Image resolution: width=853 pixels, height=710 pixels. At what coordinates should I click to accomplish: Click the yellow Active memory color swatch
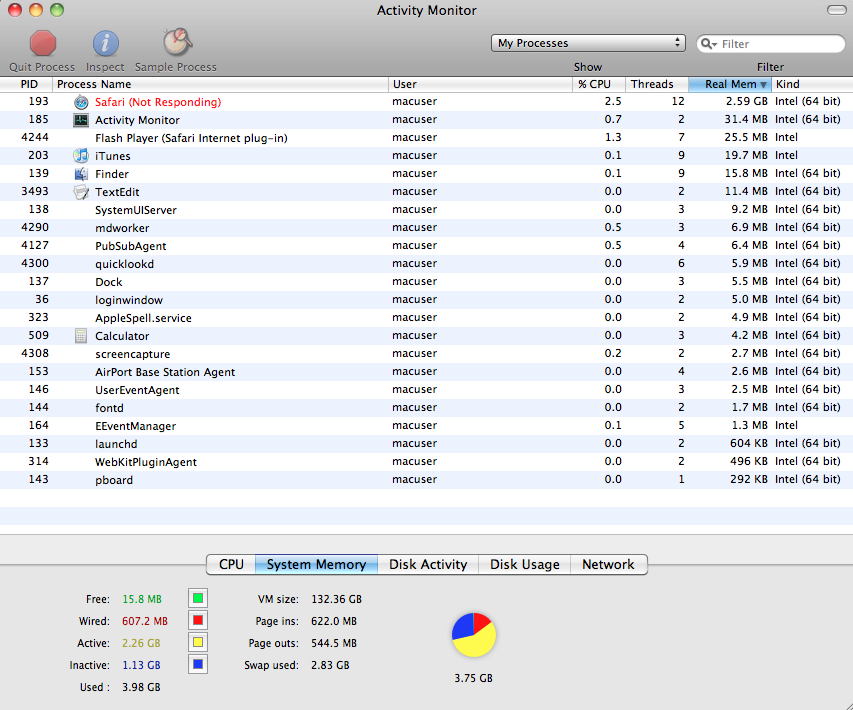(x=198, y=643)
